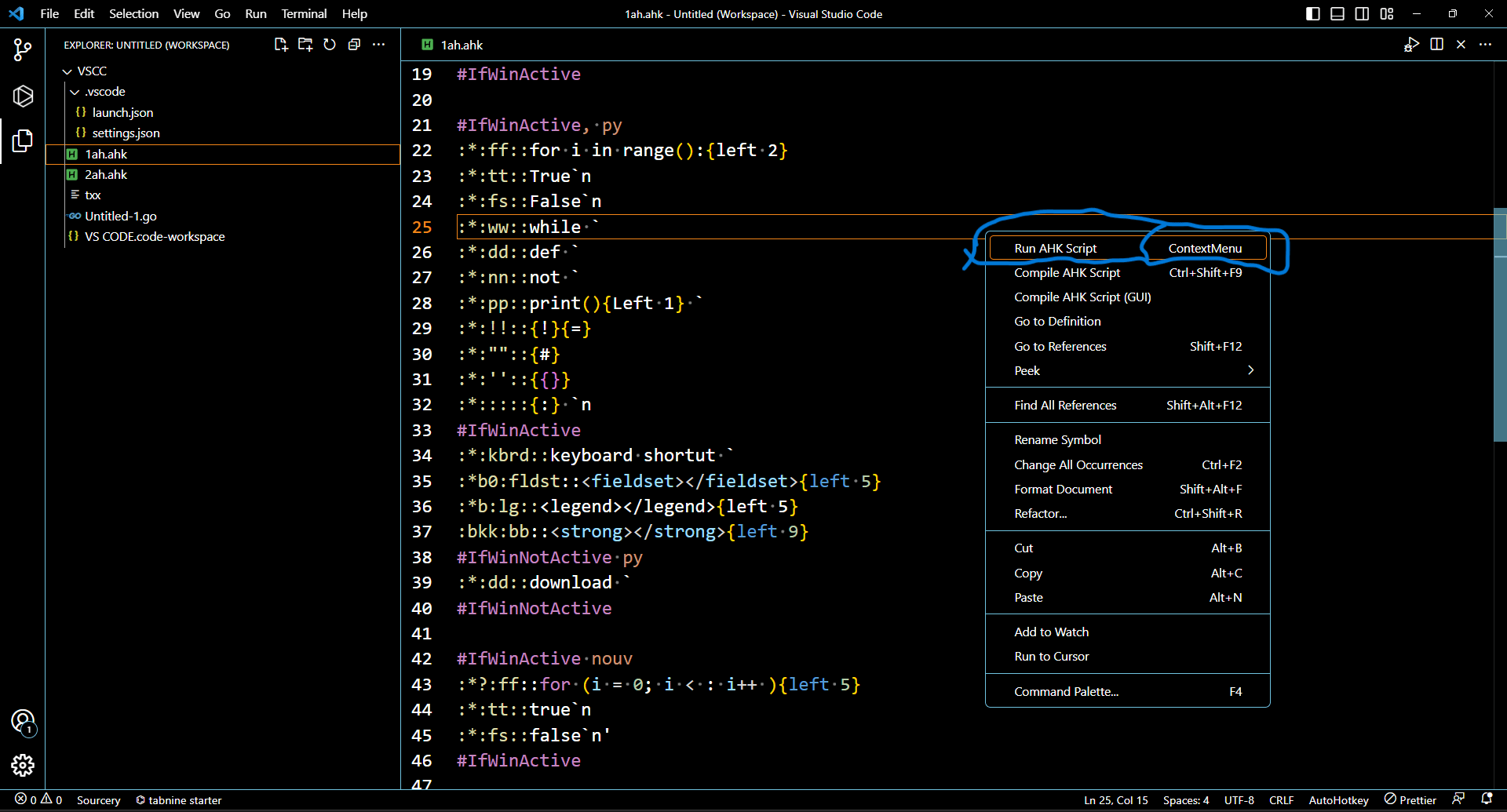Select Compile AHK Script (GUI) option

[1127, 297]
